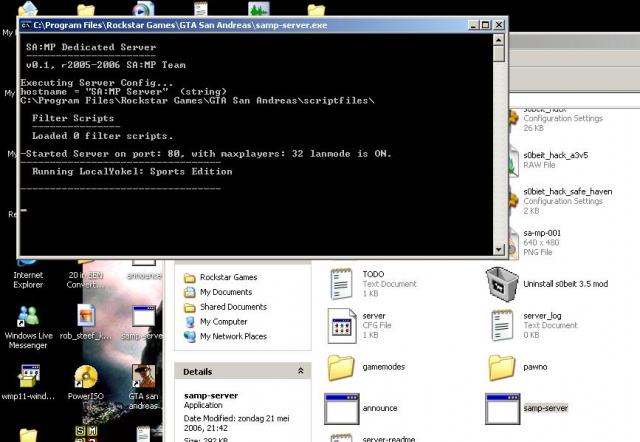Screen dimensions: 640x442
Task: Open My Computer link in sidebar
Action: pyautogui.click(x=223, y=322)
